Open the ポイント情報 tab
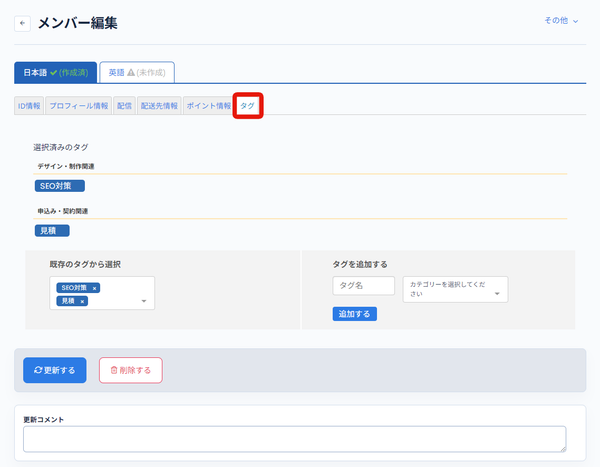This screenshot has width=600, height=467. point(209,106)
